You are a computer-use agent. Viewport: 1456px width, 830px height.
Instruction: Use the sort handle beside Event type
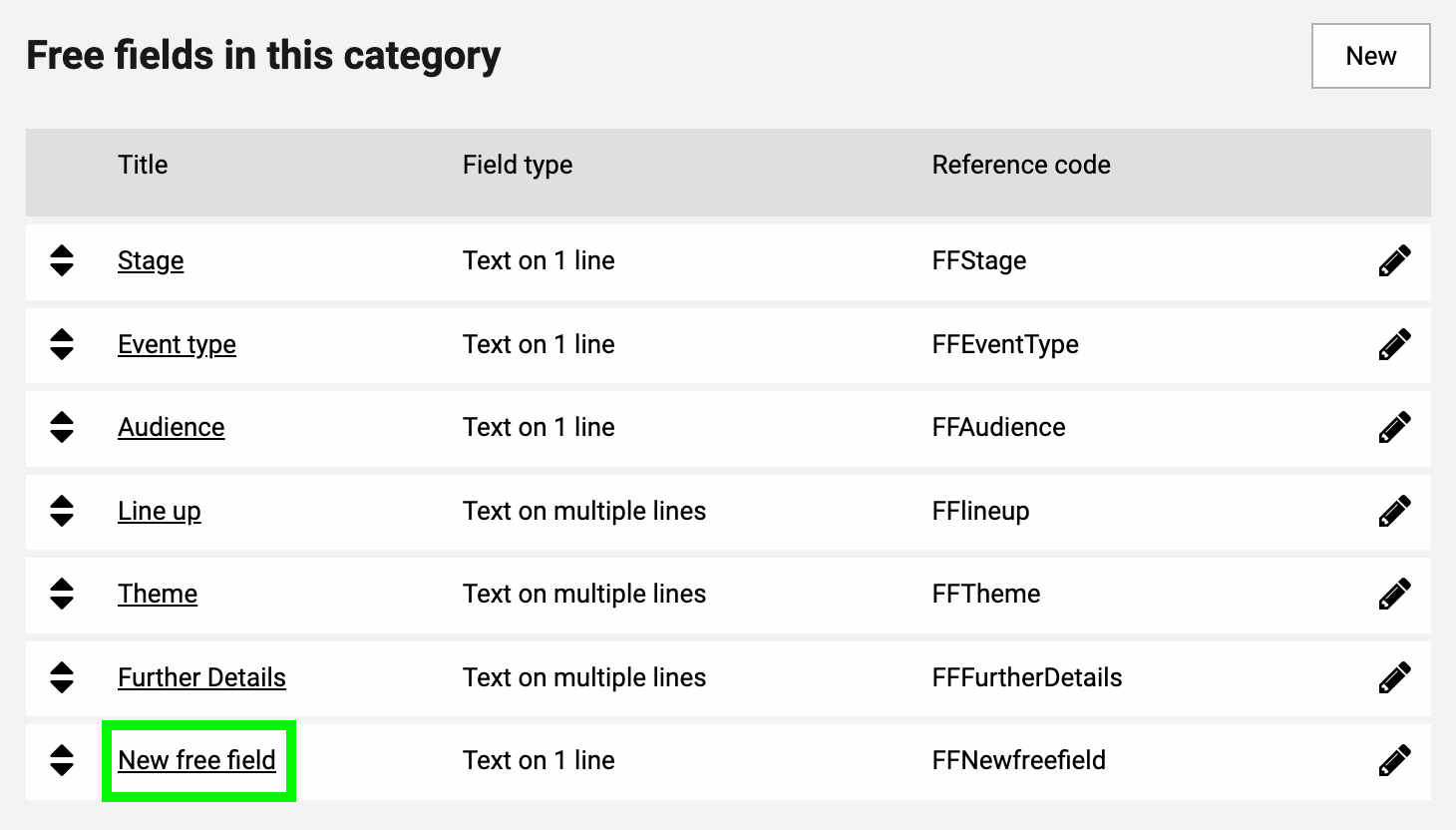[x=62, y=344]
